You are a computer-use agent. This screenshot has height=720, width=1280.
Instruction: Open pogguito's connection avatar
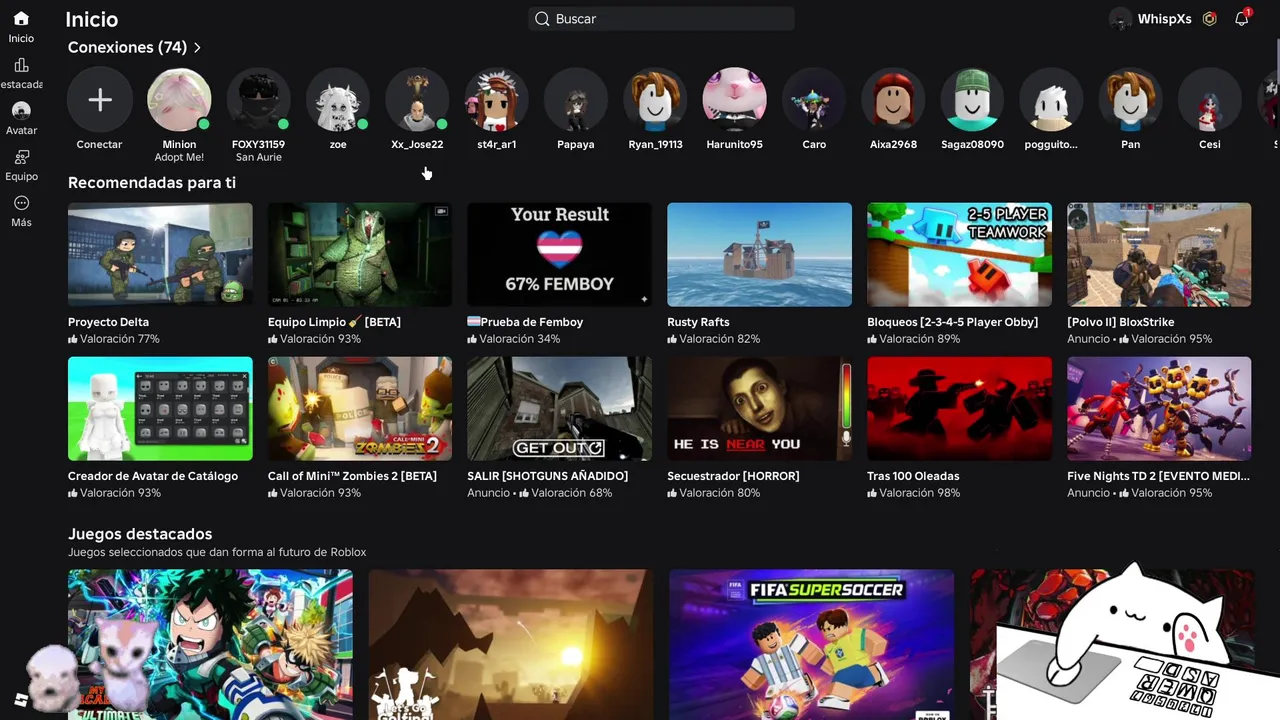[1052, 100]
